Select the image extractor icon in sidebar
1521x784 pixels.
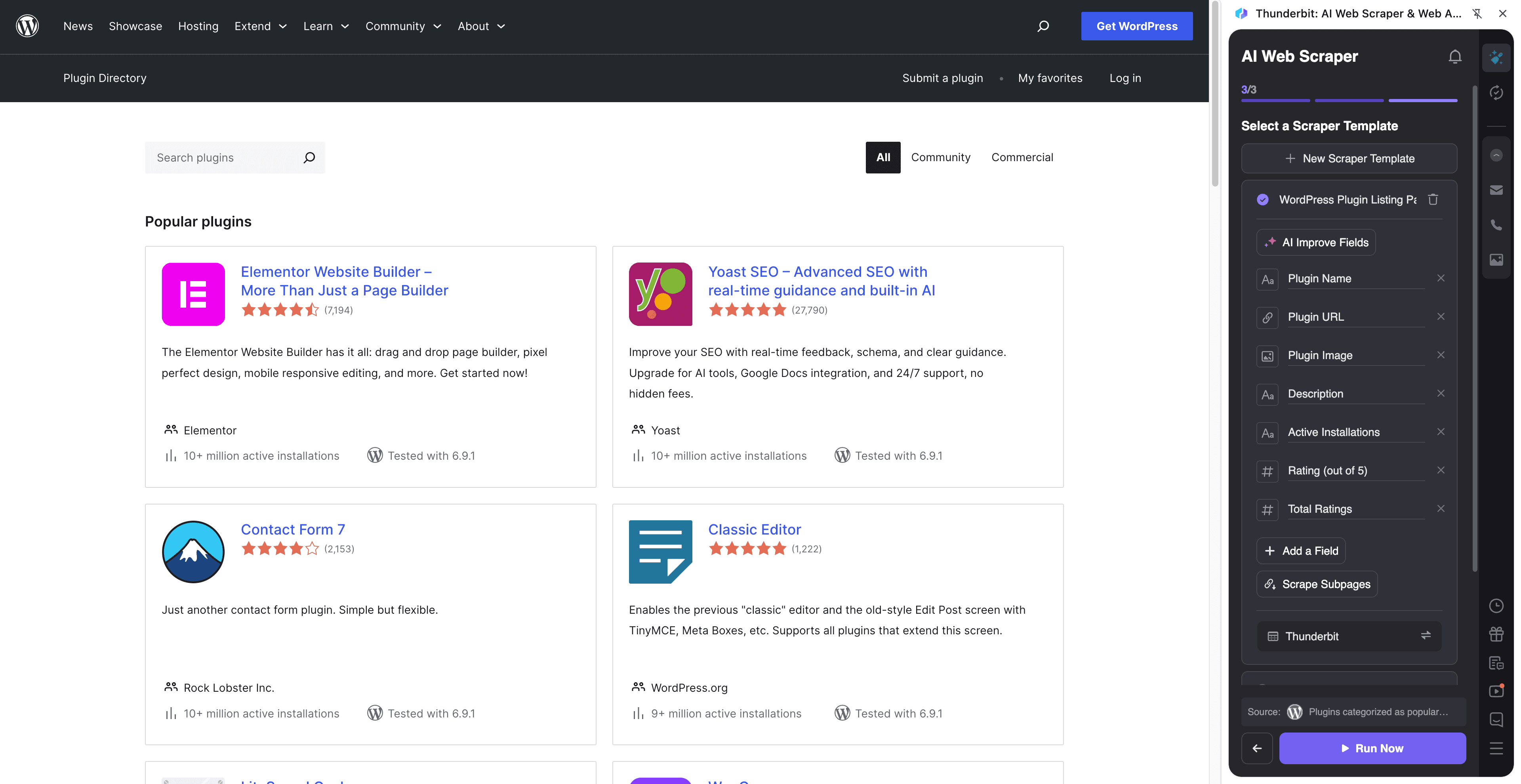tap(1497, 260)
